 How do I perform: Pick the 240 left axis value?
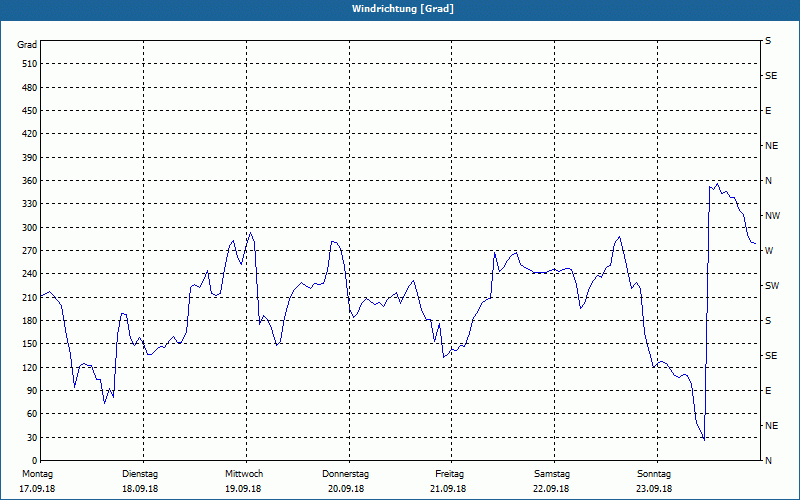coord(30,274)
